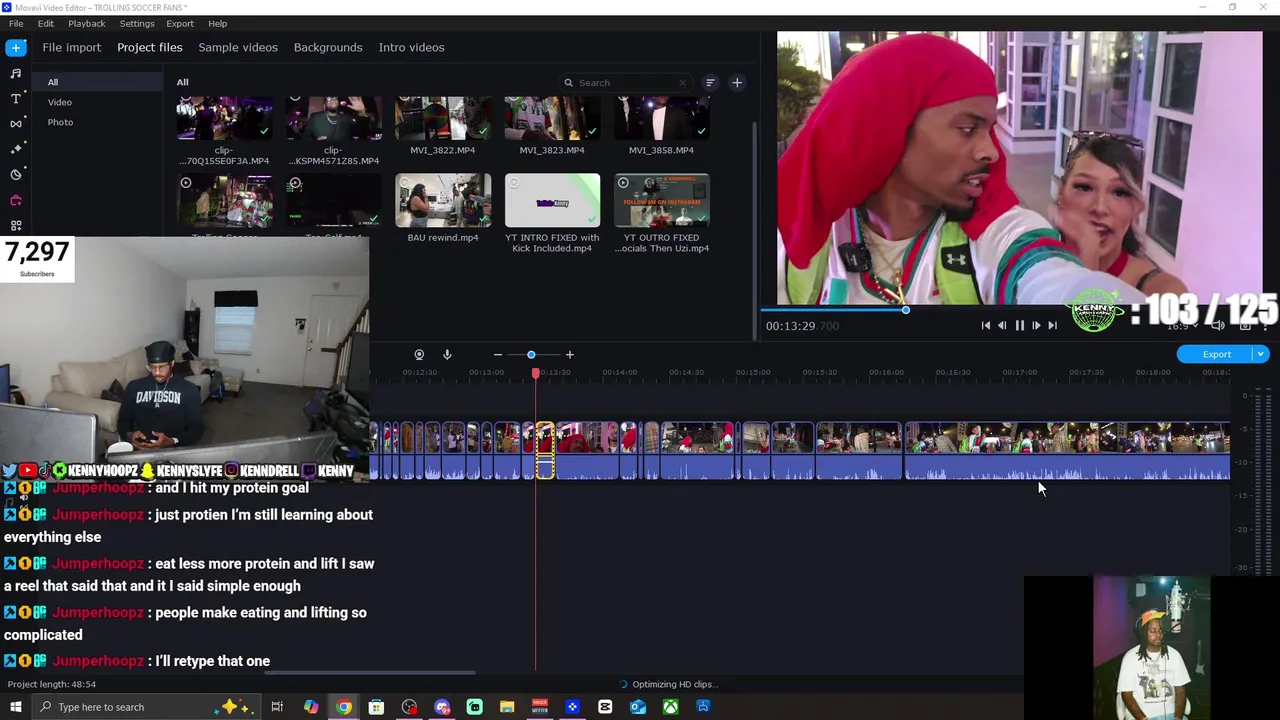Click the sort/filter list icon beside search
The image size is (1280, 720).
click(x=710, y=83)
